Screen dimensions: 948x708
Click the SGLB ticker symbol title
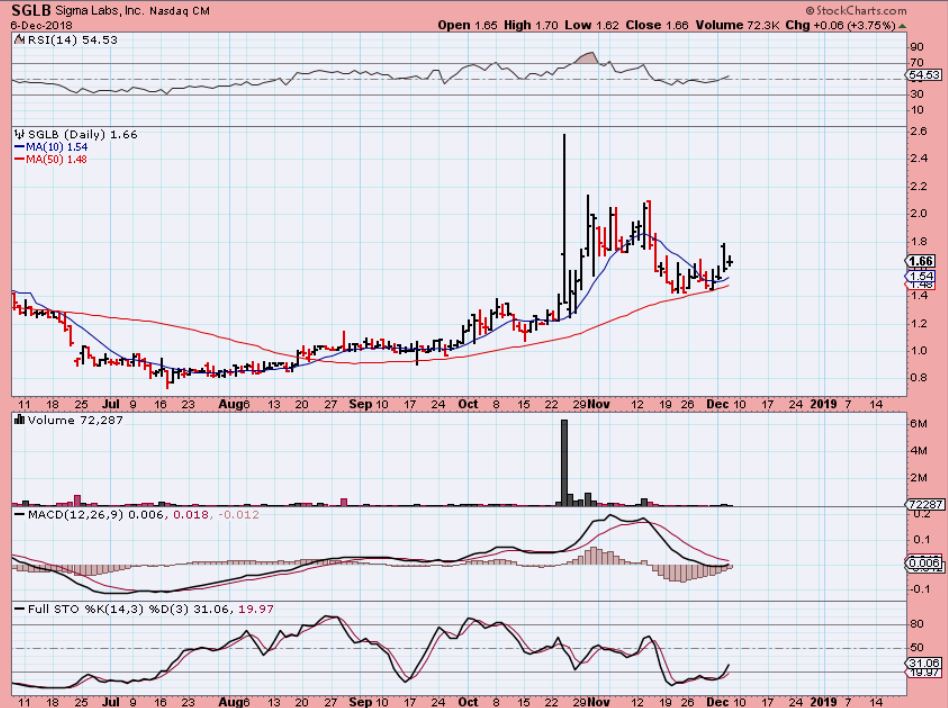[x=31, y=10]
